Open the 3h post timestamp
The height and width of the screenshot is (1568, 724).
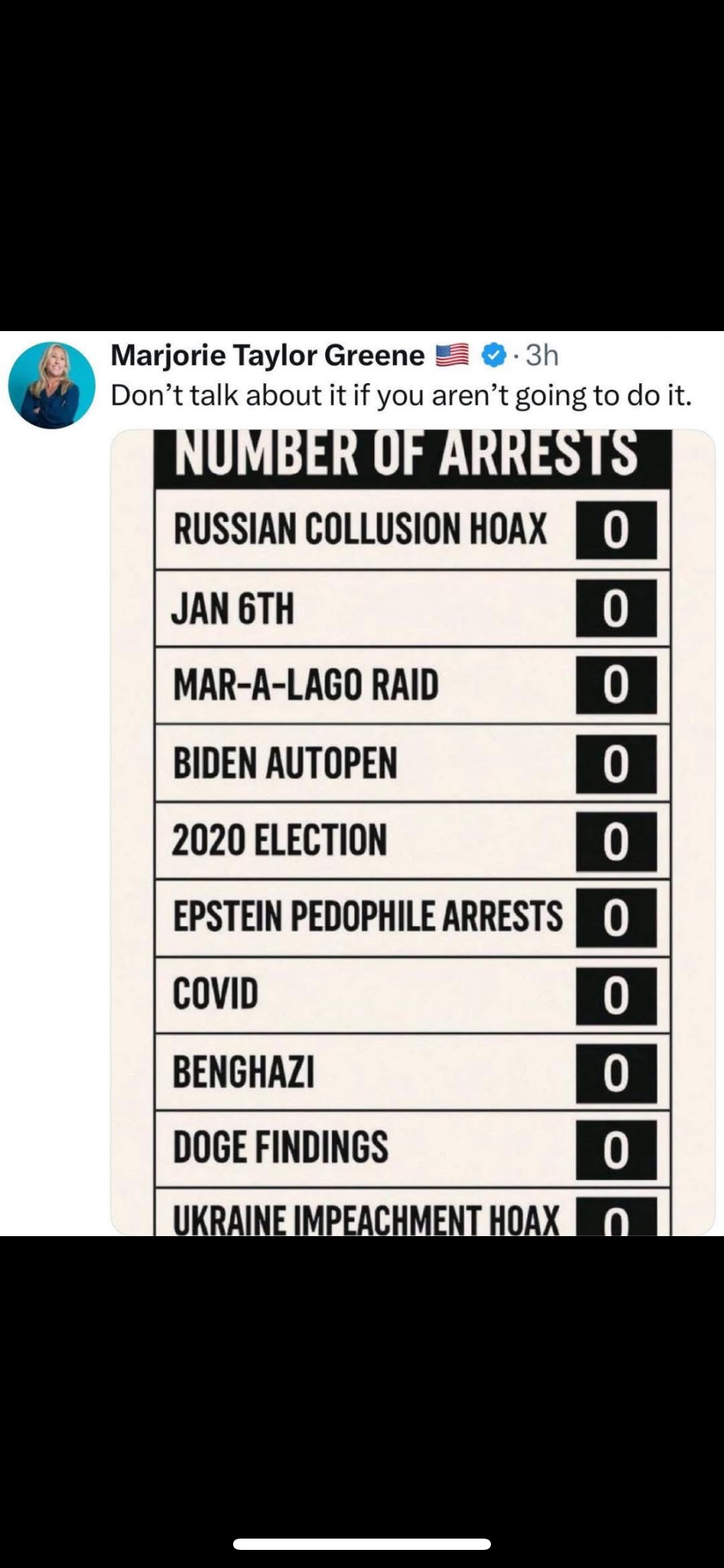pyautogui.click(x=541, y=354)
